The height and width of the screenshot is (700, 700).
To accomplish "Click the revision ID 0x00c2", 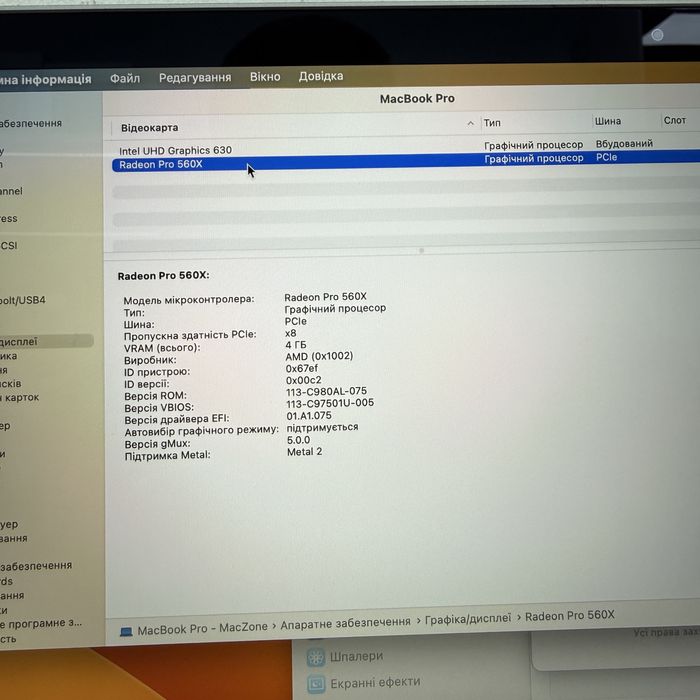I will (304, 380).
